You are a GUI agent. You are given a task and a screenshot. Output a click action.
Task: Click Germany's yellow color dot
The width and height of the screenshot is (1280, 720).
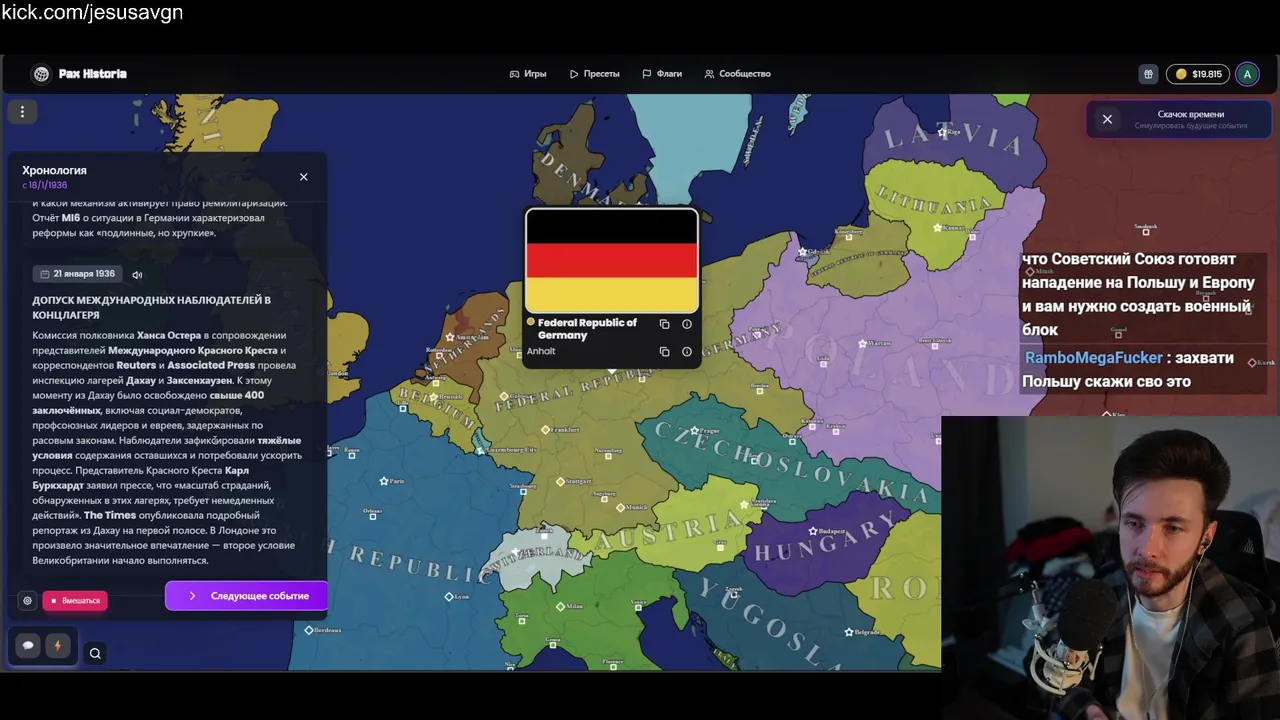coord(531,322)
